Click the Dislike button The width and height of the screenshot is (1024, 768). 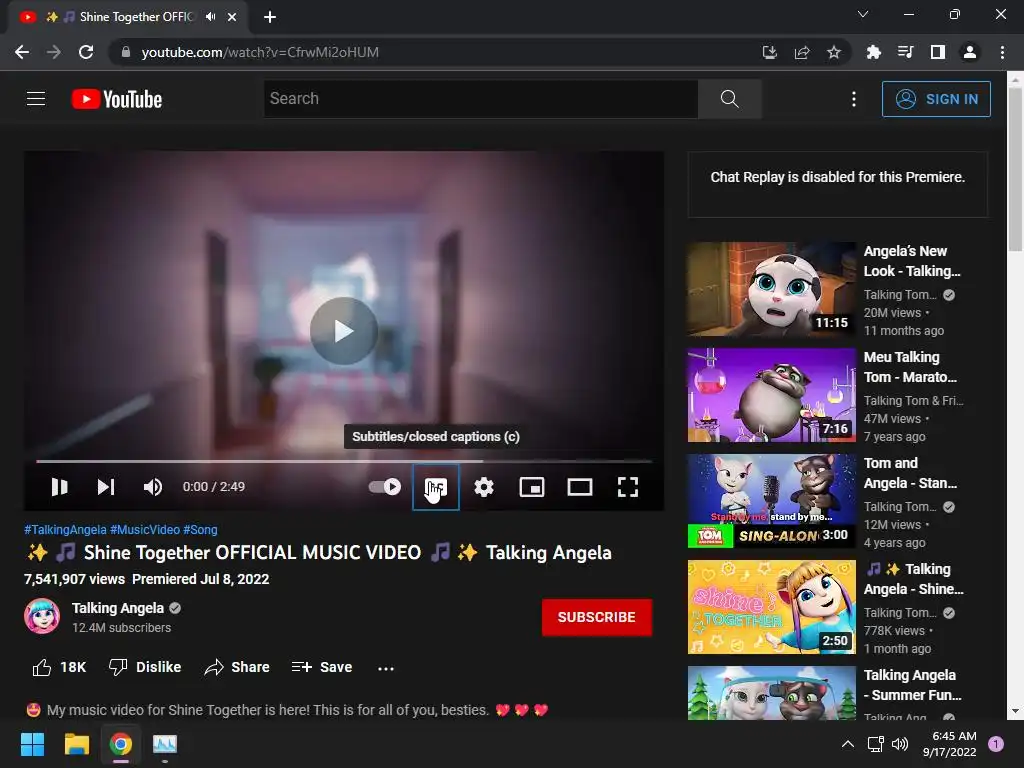tap(145, 667)
